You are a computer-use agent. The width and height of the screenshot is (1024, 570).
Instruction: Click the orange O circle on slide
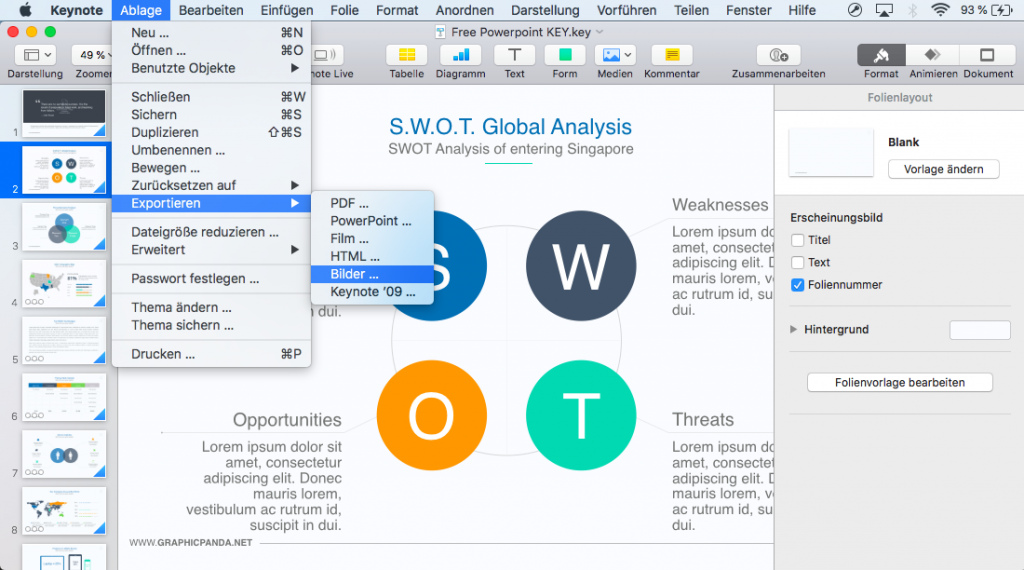tap(432, 415)
